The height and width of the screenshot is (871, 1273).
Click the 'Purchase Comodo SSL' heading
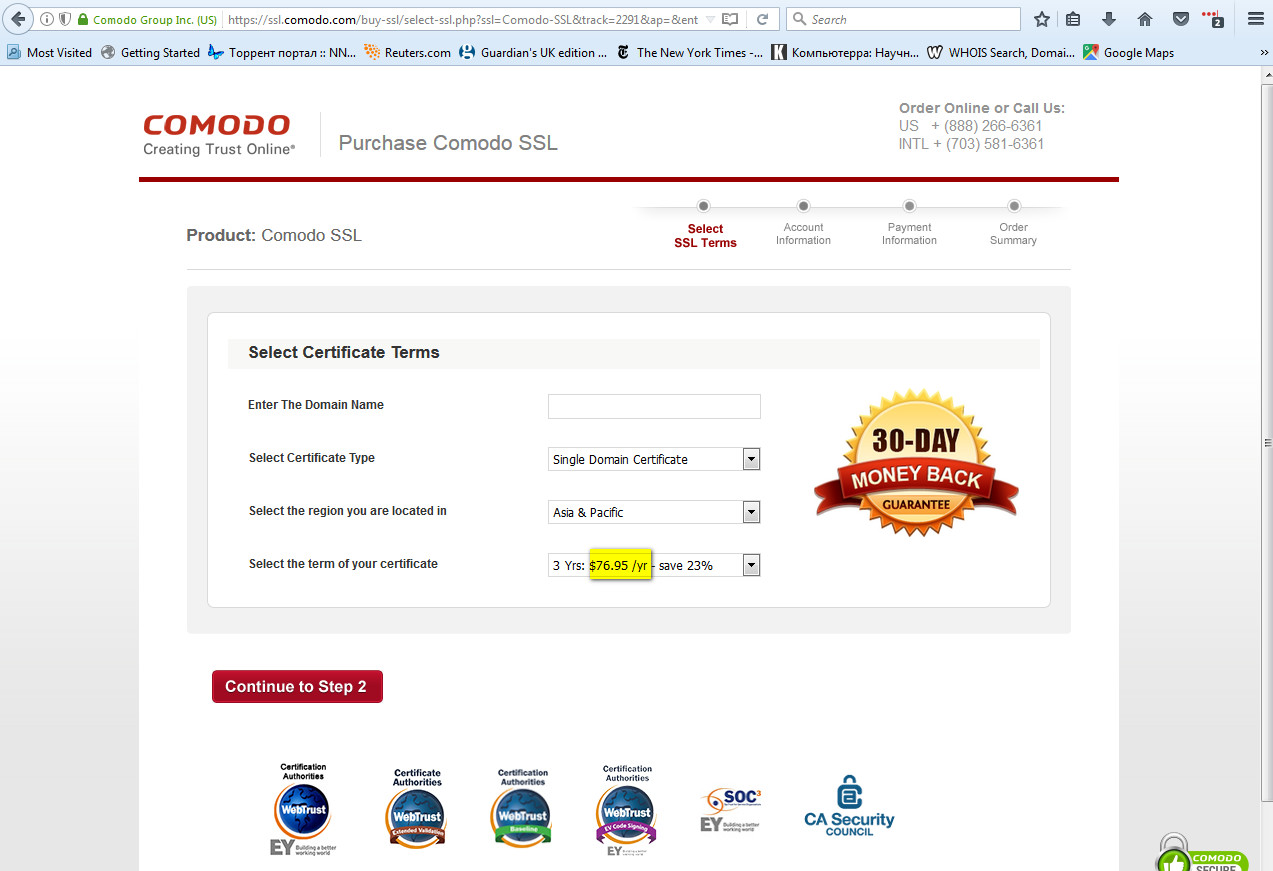click(448, 143)
